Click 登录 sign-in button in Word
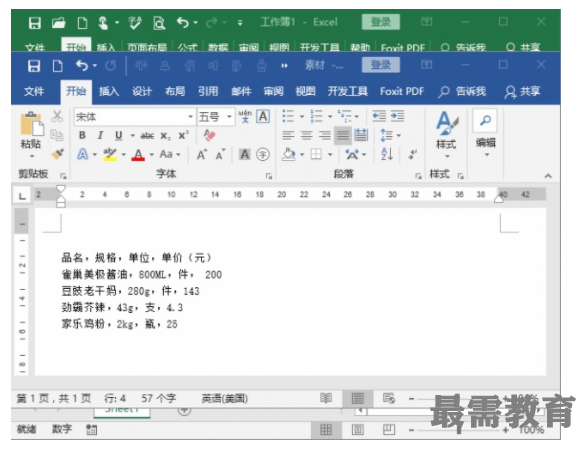The width and height of the screenshot is (582, 451). (x=381, y=65)
